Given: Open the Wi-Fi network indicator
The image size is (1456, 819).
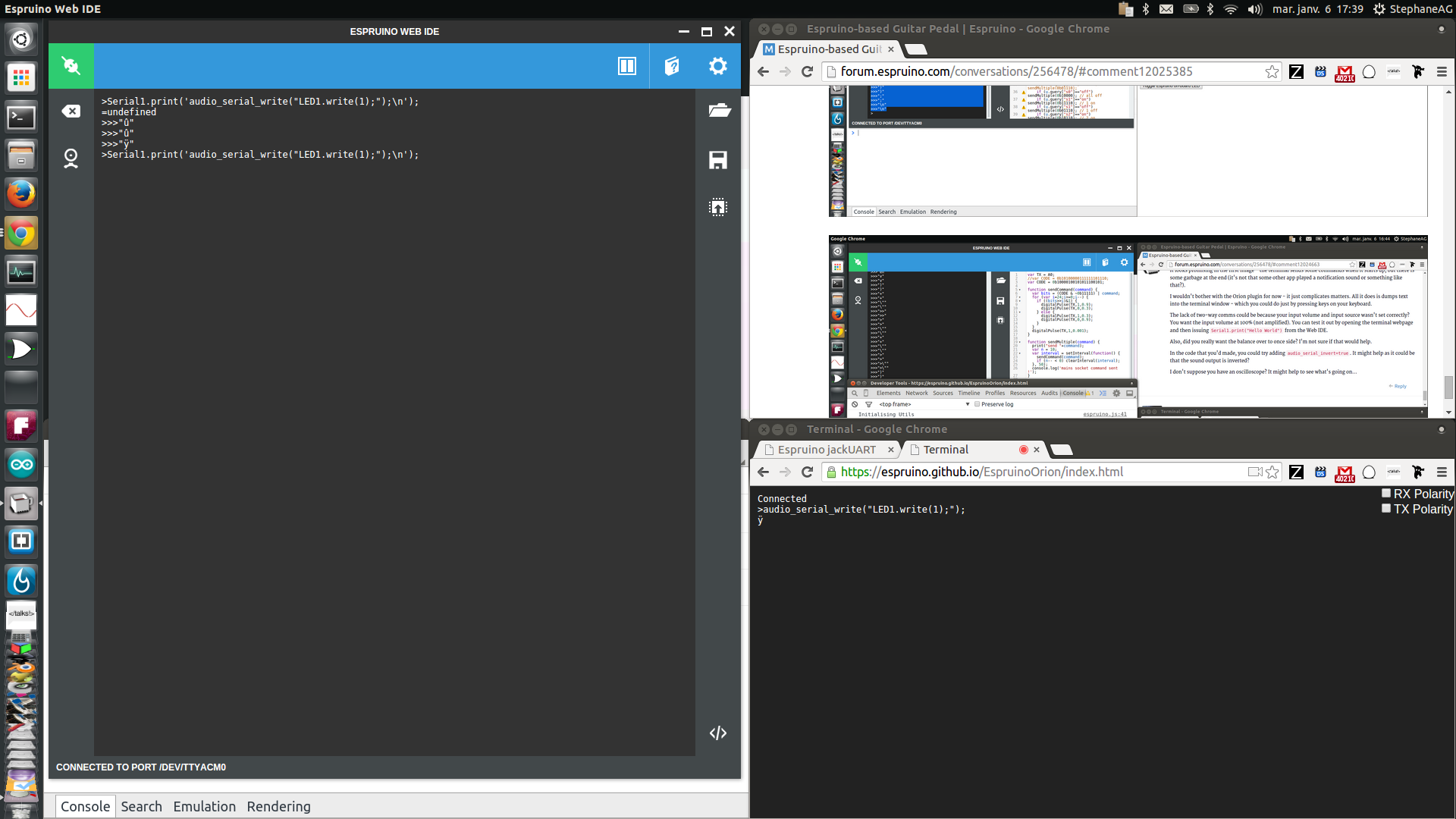Looking at the screenshot, I should coord(1231,9).
